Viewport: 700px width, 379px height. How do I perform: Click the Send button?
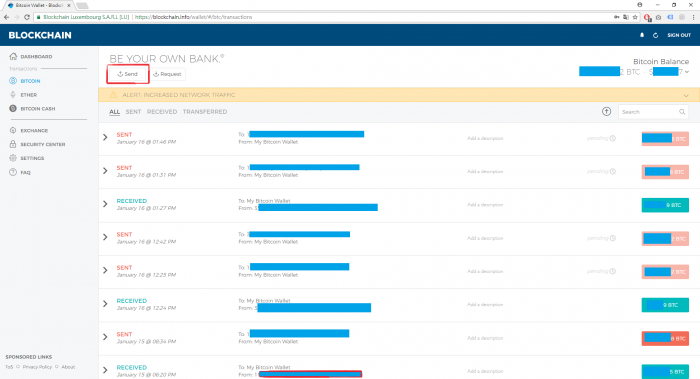click(128, 74)
